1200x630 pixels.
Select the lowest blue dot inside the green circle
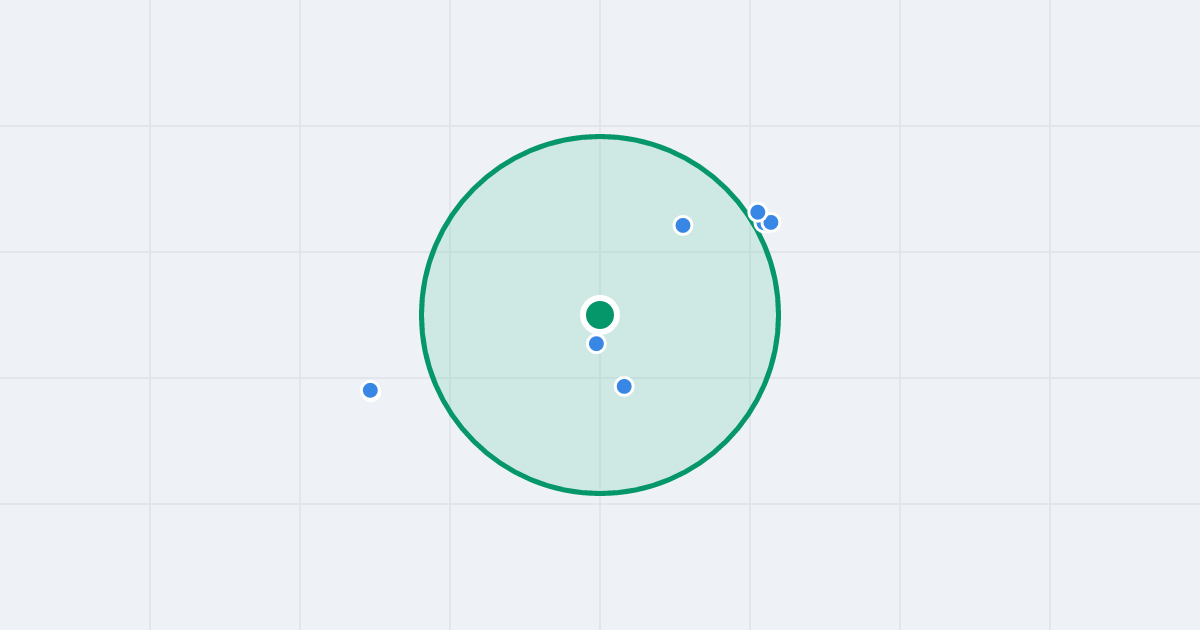click(x=624, y=386)
